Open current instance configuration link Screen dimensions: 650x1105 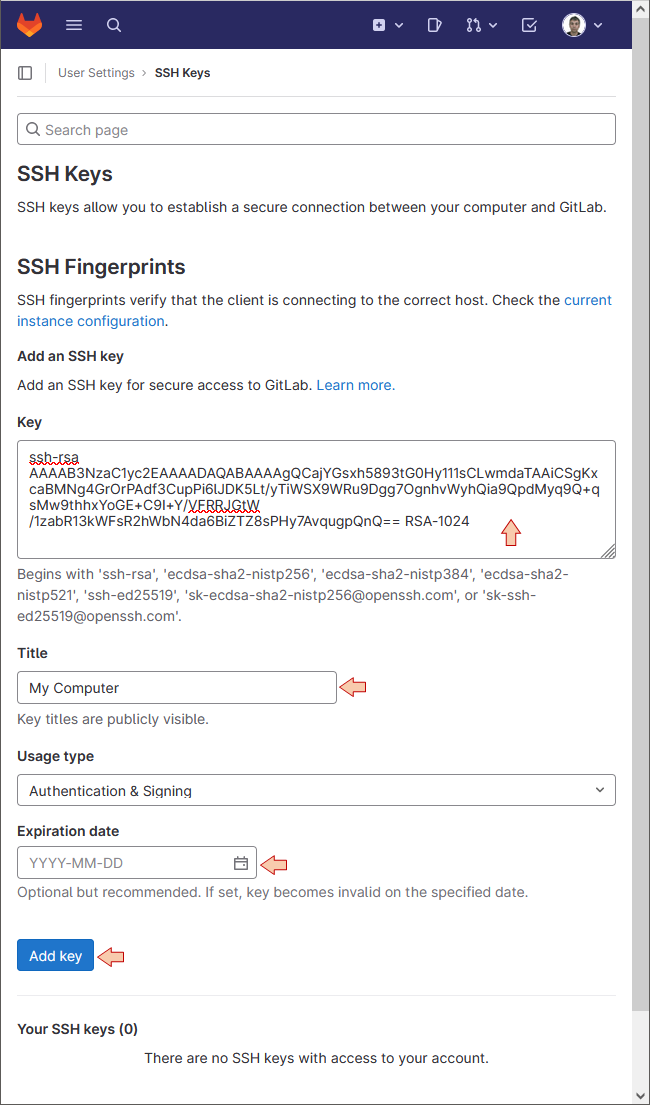point(314,311)
